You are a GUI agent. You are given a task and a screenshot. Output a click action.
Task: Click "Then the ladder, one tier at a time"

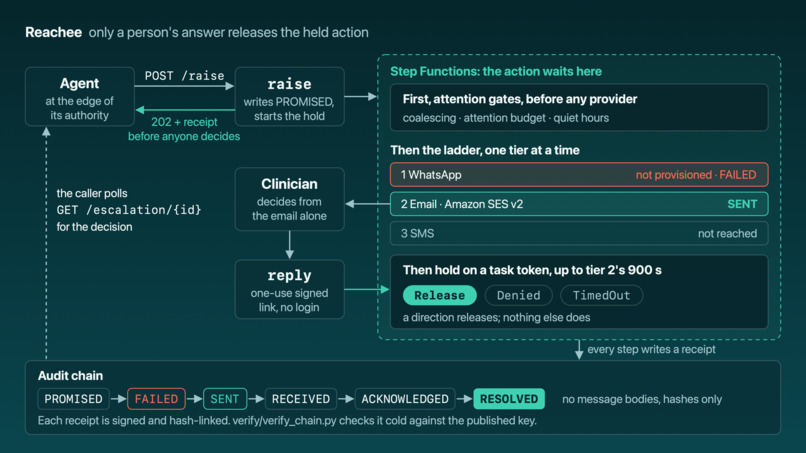(485, 150)
